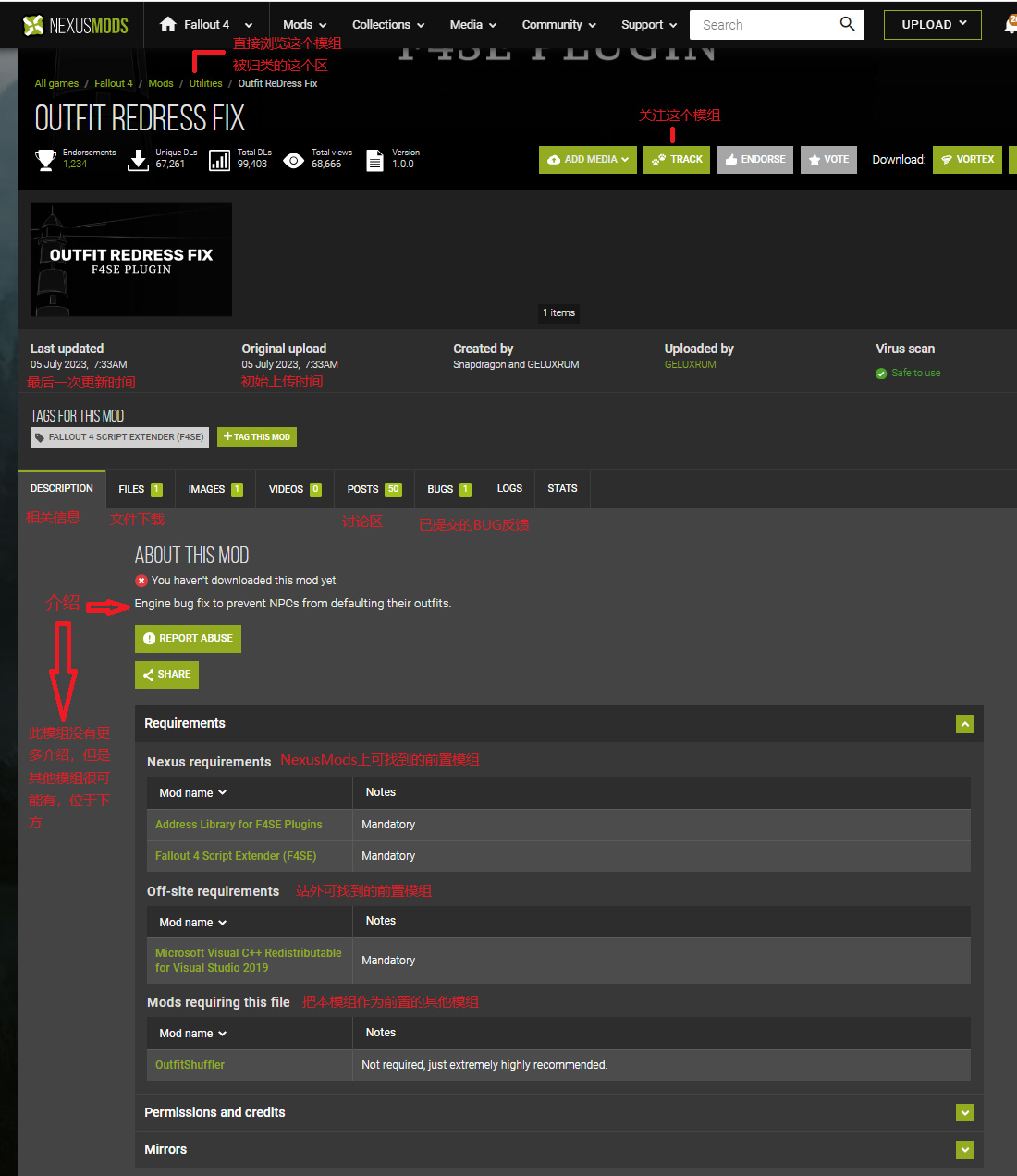1017x1176 pixels.
Task: Click the Total DLs bar chart icon
Action: pyautogui.click(x=219, y=161)
